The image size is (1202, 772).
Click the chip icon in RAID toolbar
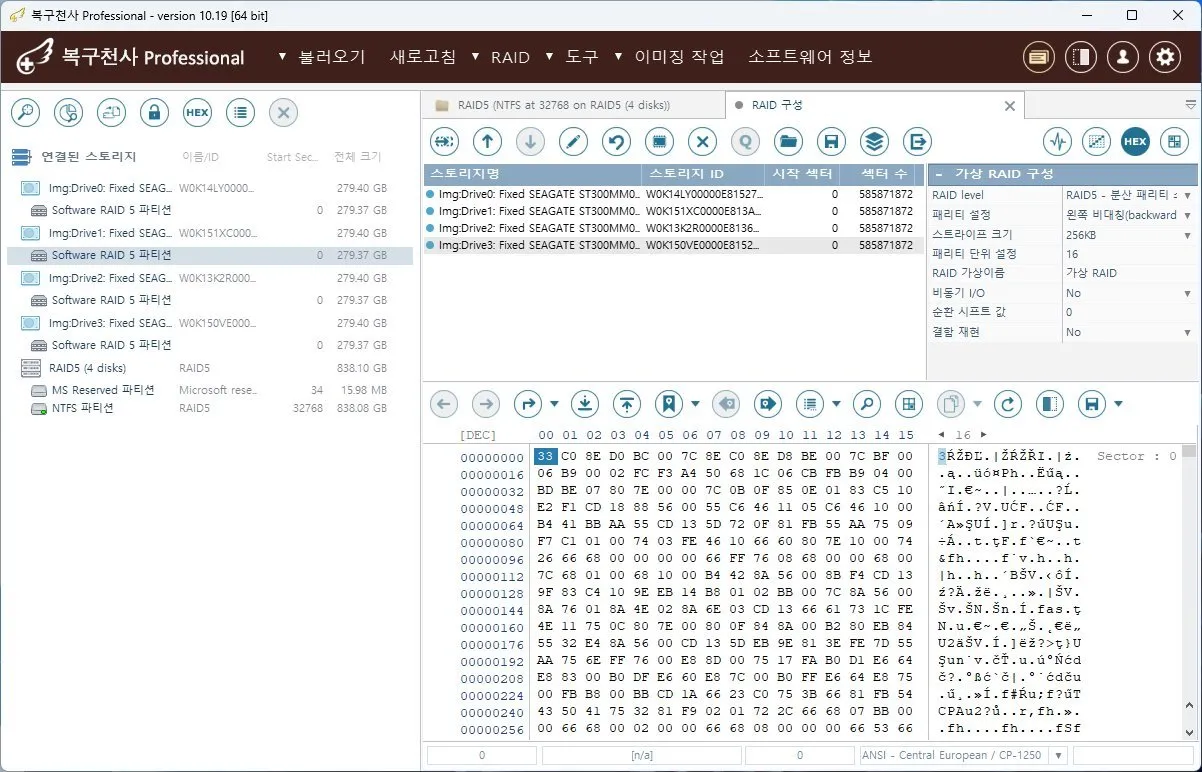[x=659, y=142]
